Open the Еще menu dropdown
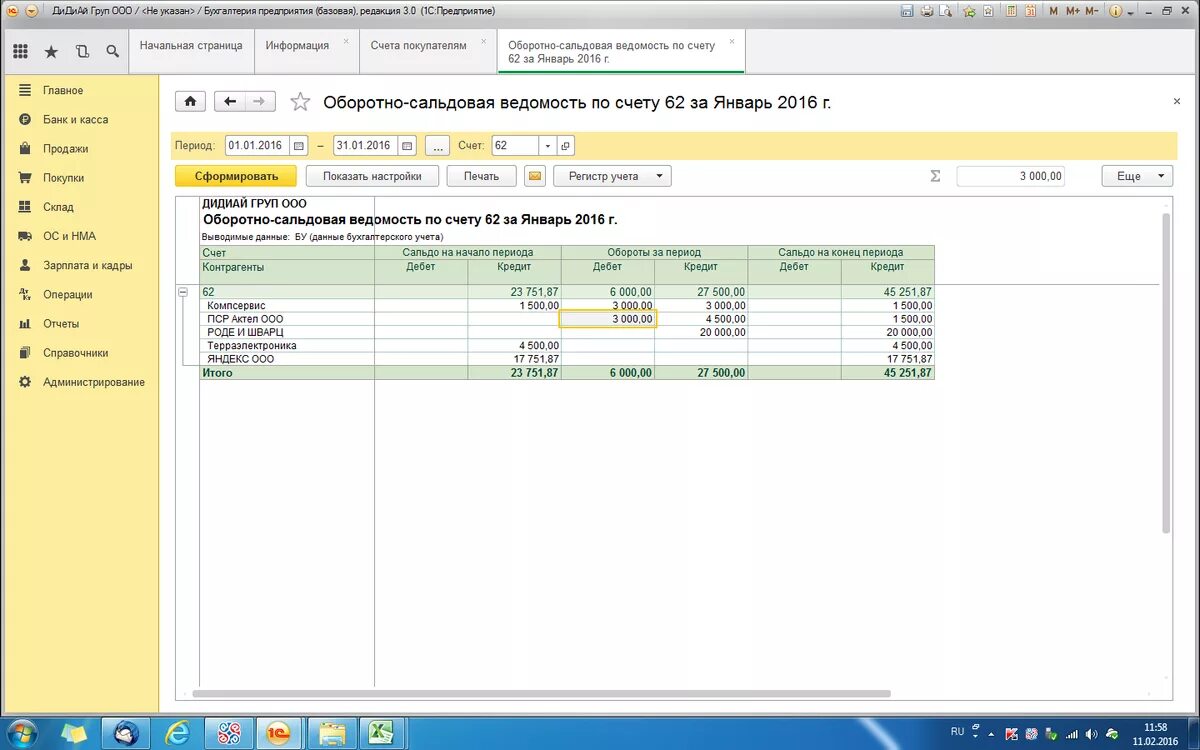Screen dimensions: 1200x750 tap(1137, 176)
